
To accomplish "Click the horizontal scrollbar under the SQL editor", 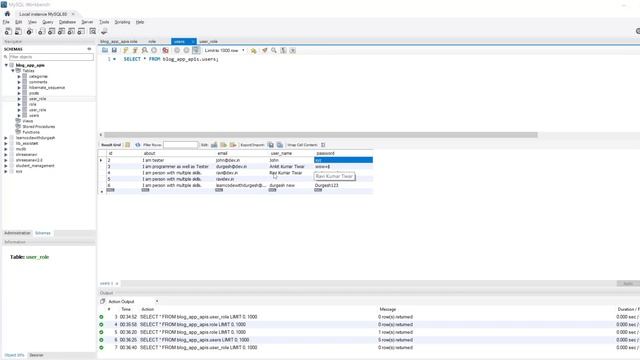I will (x=320, y=135).
